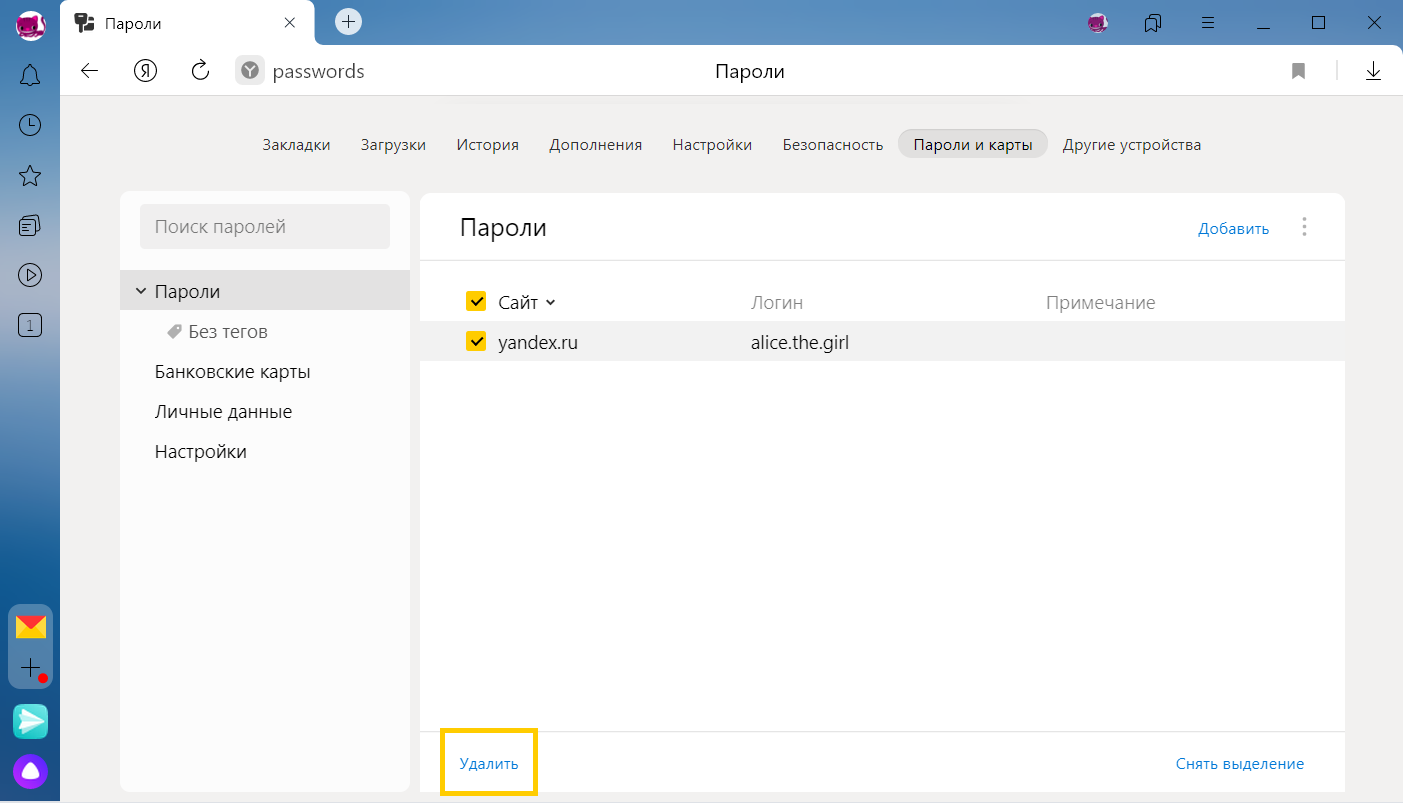The width and height of the screenshot is (1403, 803).
Task: Switch to Закладки tab
Action: click(x=296, y=144)
